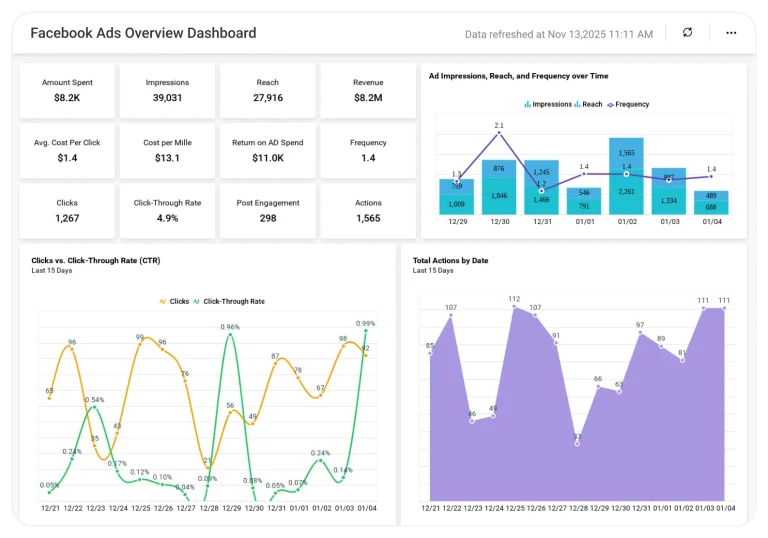Screen dimensions: 768x538
Task: Click the refresh data icon
Action: coord(687,32)
